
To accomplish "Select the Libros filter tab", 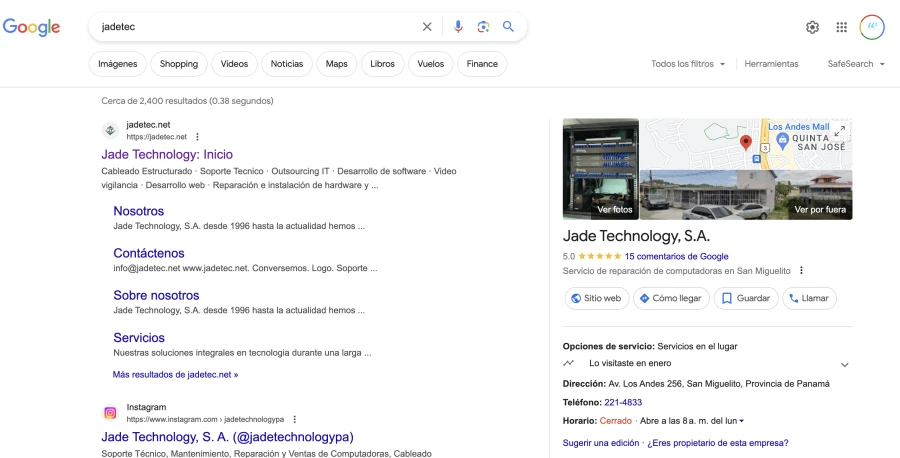I will click(x=382, y=64).
